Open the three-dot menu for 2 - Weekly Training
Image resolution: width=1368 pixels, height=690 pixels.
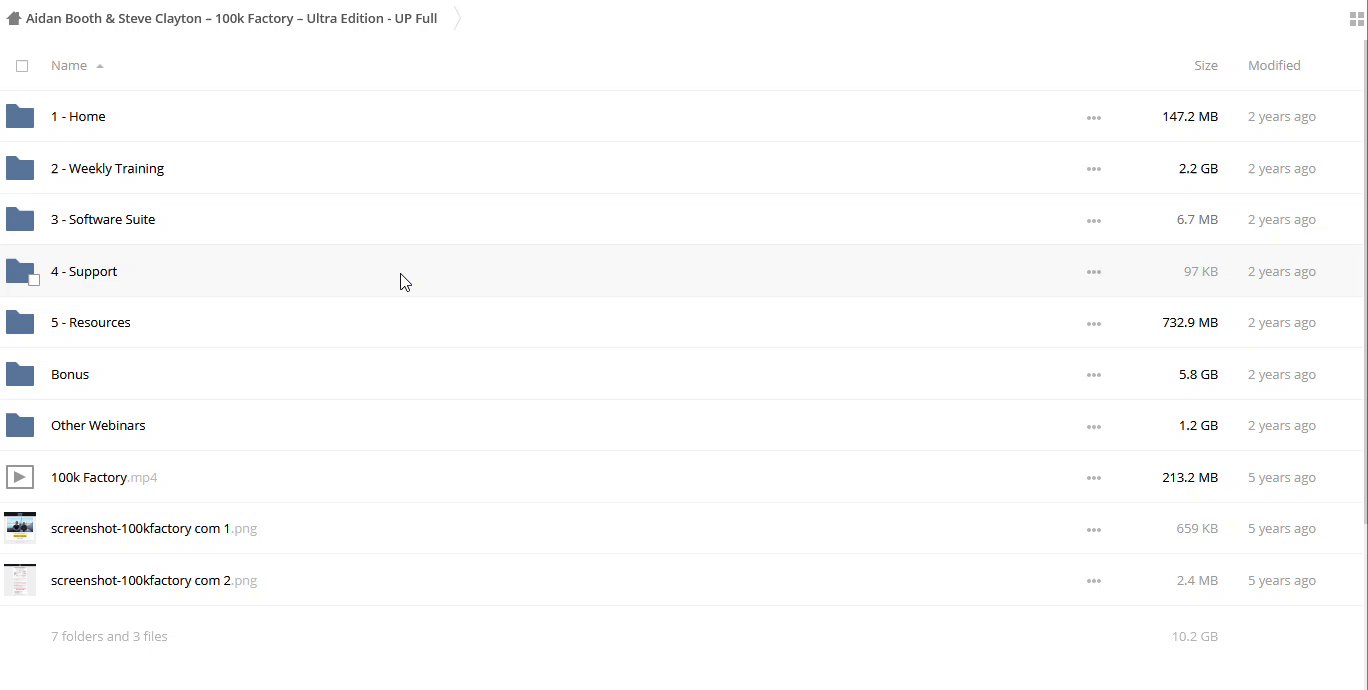[x=1093, y=169]
